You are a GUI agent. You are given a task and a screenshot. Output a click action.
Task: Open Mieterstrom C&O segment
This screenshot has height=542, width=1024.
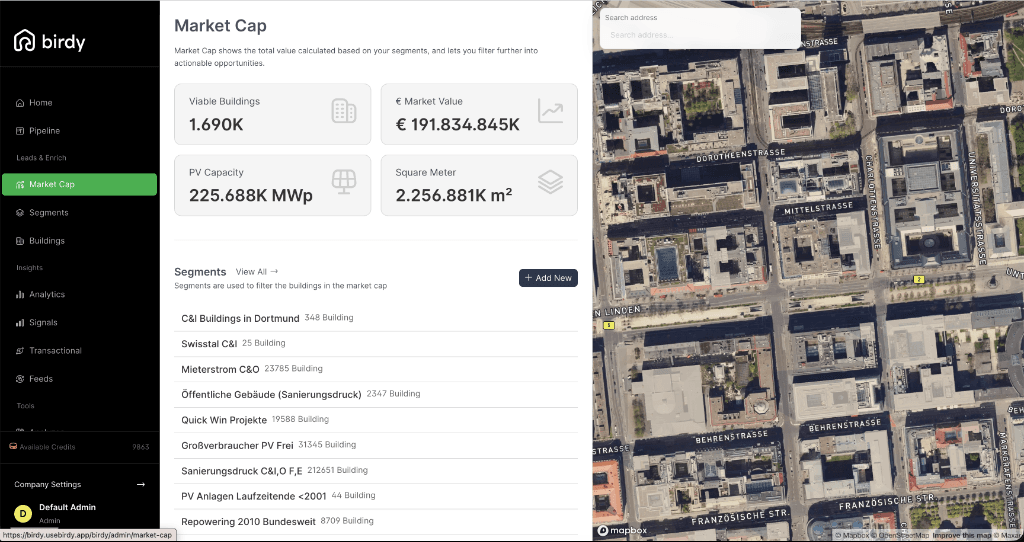tap(376, 369)
